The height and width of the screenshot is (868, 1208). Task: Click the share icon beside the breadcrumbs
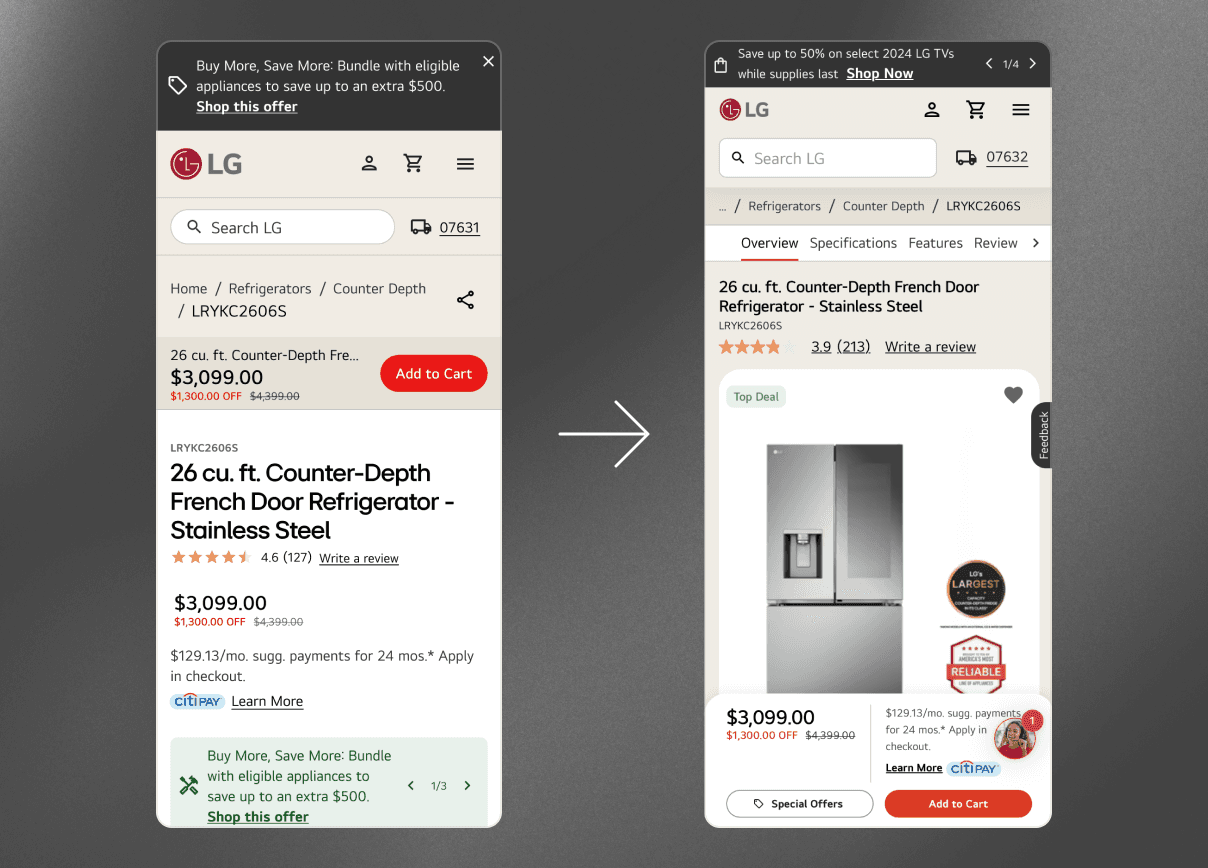point(465,300)
